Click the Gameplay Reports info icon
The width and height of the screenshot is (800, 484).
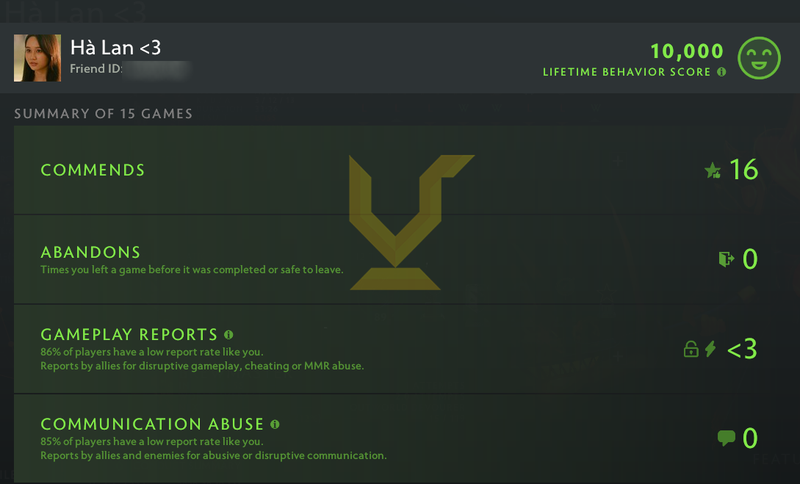pos(229,335)
